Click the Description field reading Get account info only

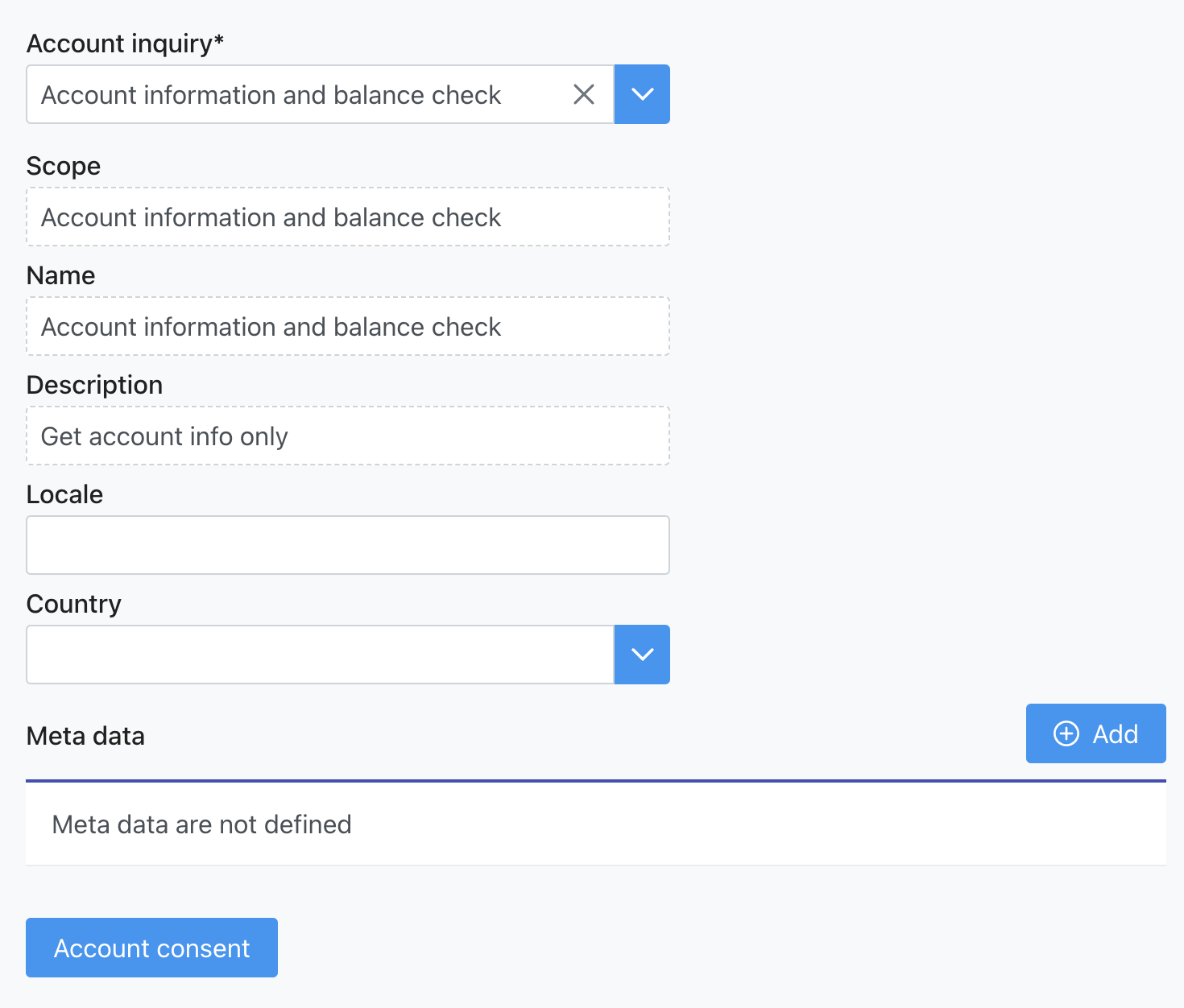coord(347,436)
